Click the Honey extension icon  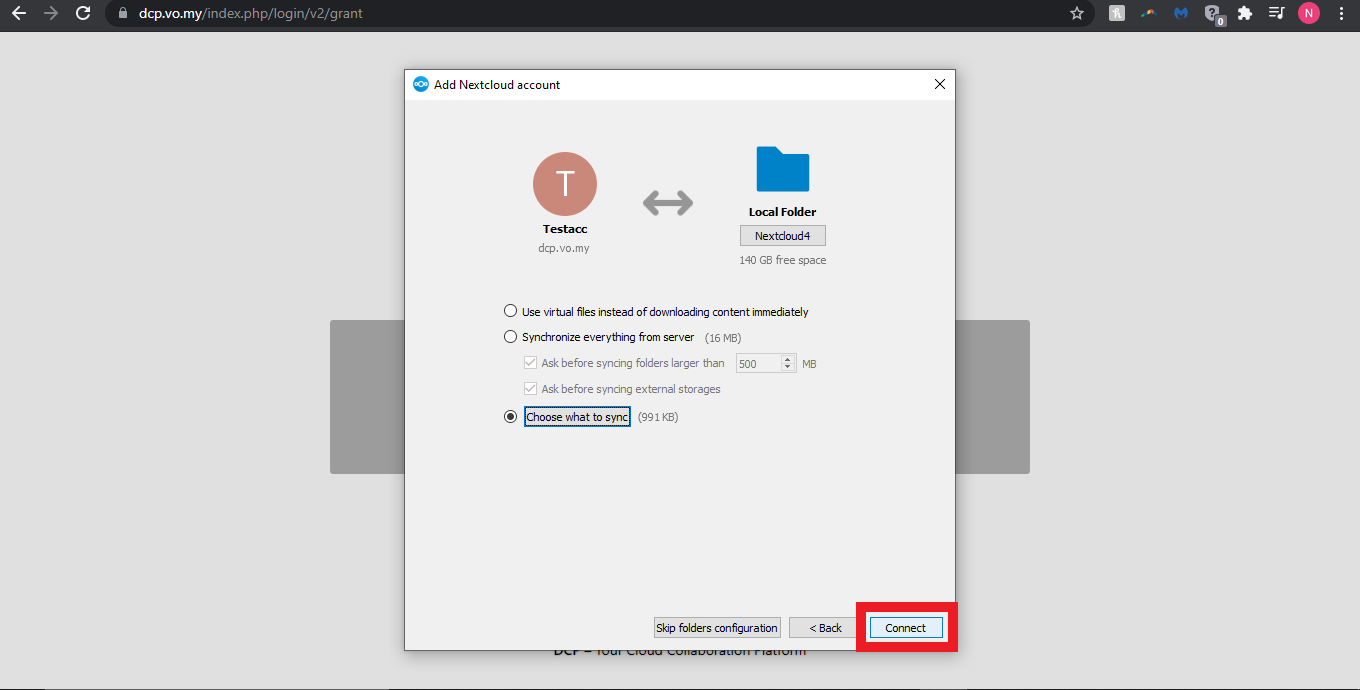(1117, 14)
